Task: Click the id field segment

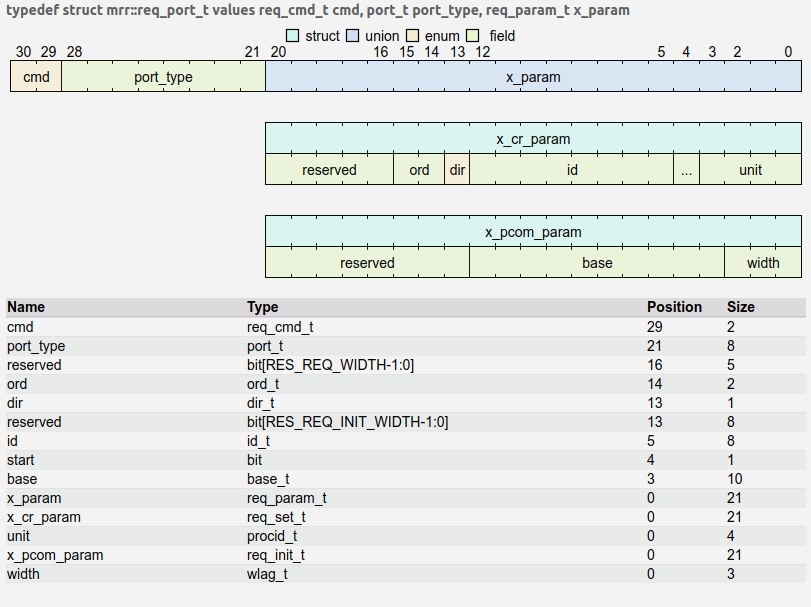Action: coord(572,170)
